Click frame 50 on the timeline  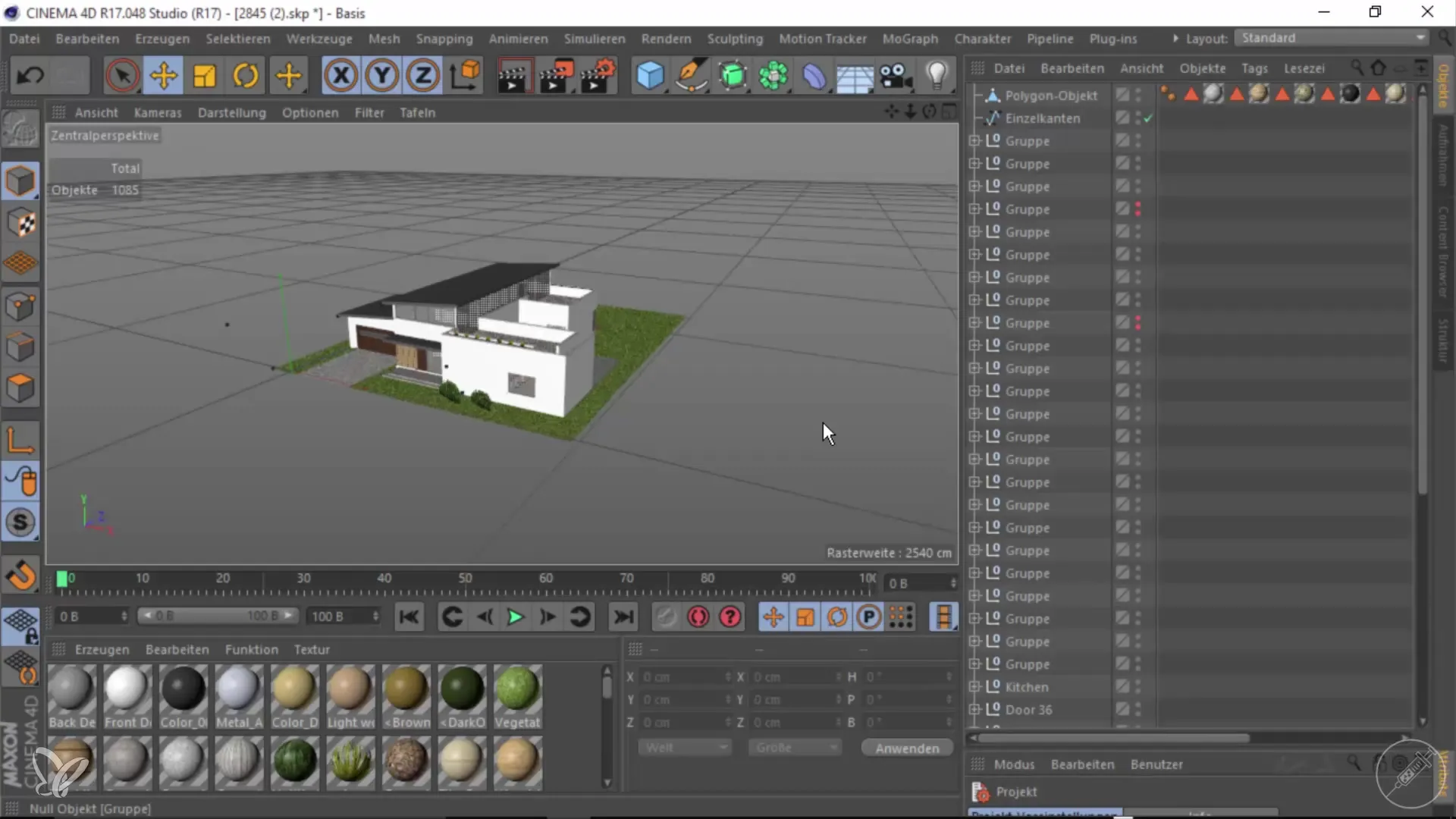[465, 579]
